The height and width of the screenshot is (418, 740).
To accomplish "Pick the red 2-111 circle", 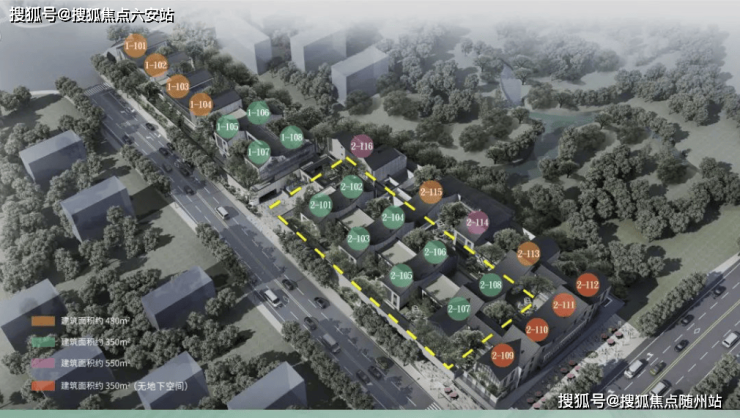I will click(564, 305).
